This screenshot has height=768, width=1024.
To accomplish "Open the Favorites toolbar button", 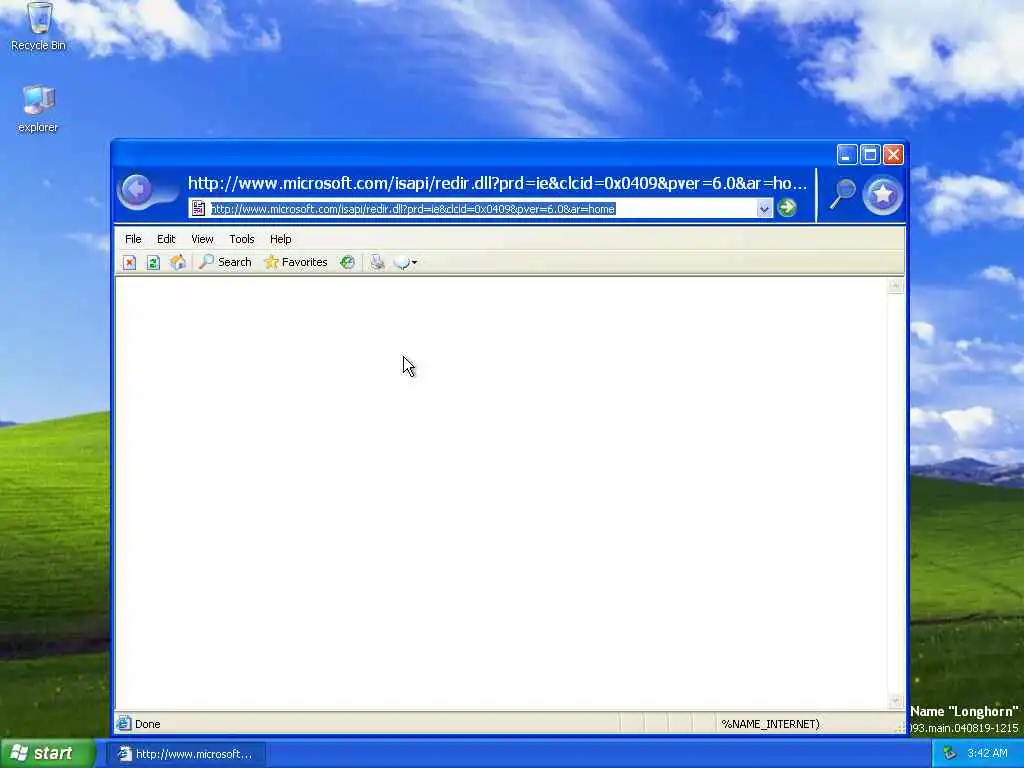I will point(296,262).
